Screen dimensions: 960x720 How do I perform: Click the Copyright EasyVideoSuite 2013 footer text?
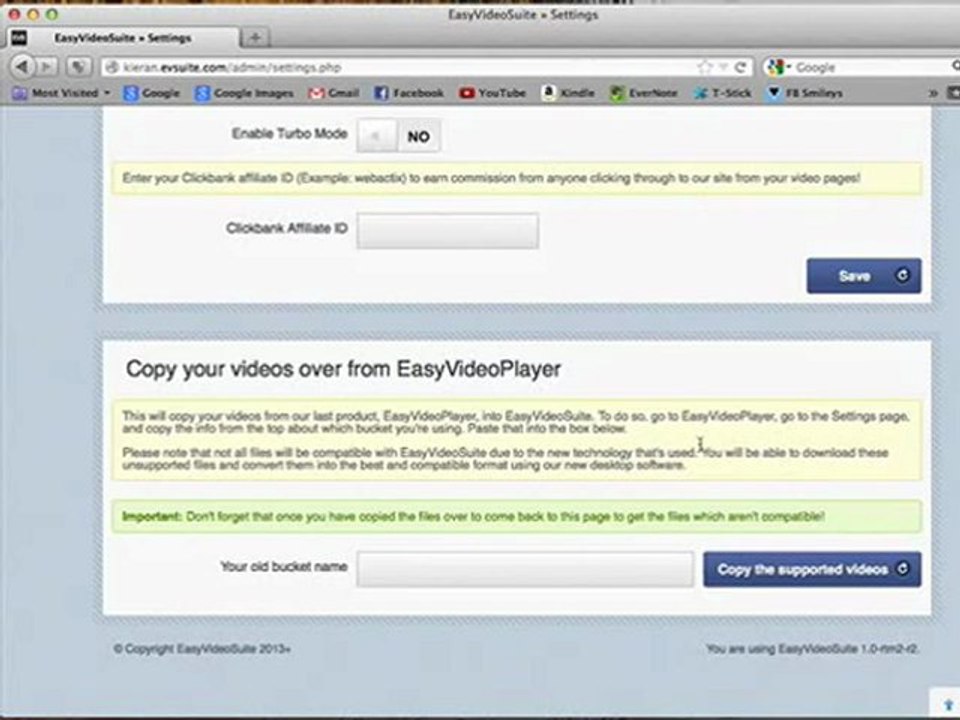(202, 649)
